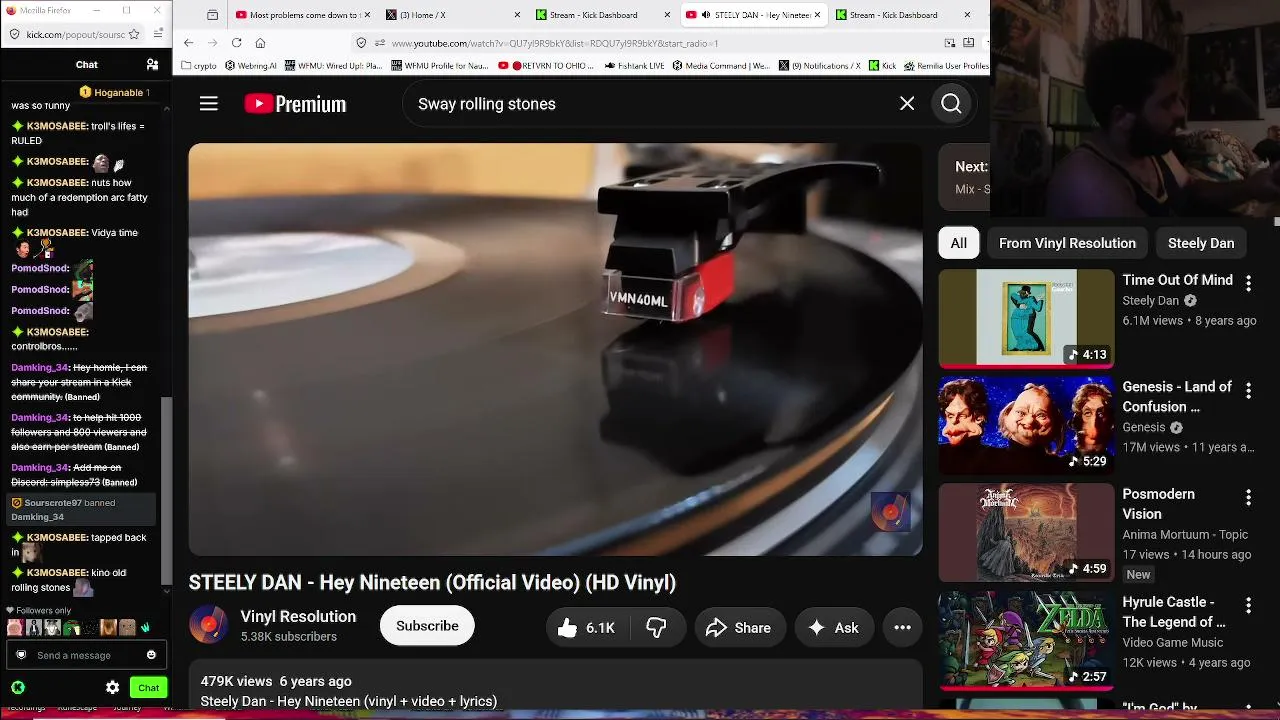Dislike the Steely Dan video

(656, 628)
